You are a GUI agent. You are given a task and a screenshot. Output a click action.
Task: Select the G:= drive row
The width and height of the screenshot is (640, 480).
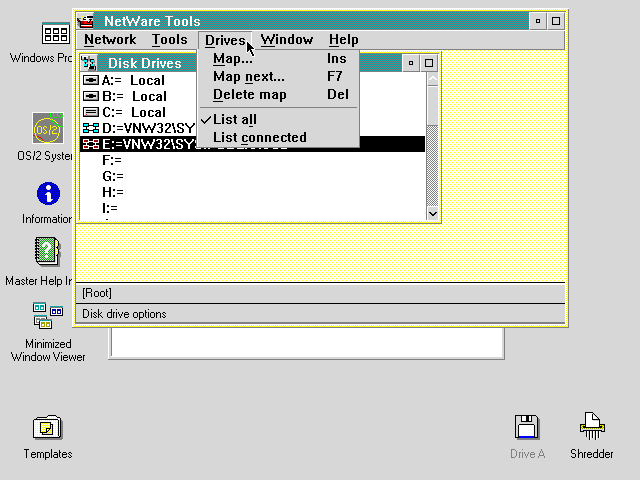(252, 176)
